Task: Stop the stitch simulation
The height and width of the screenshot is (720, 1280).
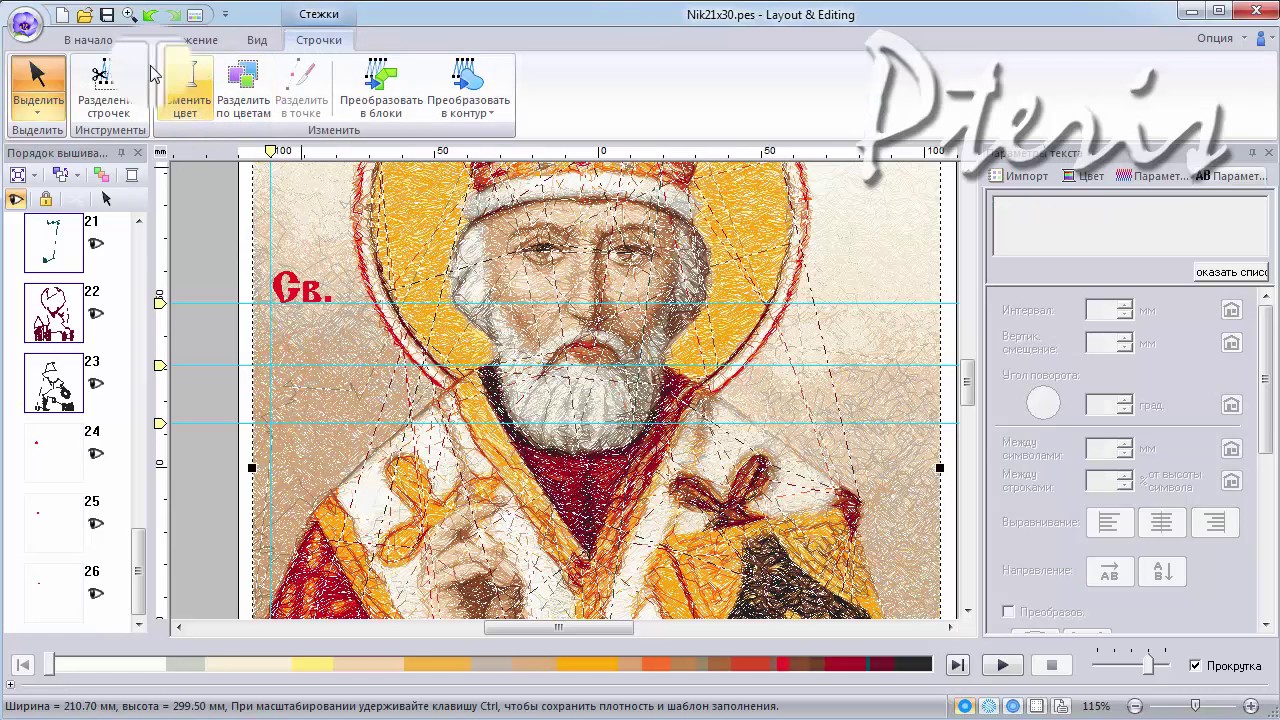Action: click(x=1052, y=665)
